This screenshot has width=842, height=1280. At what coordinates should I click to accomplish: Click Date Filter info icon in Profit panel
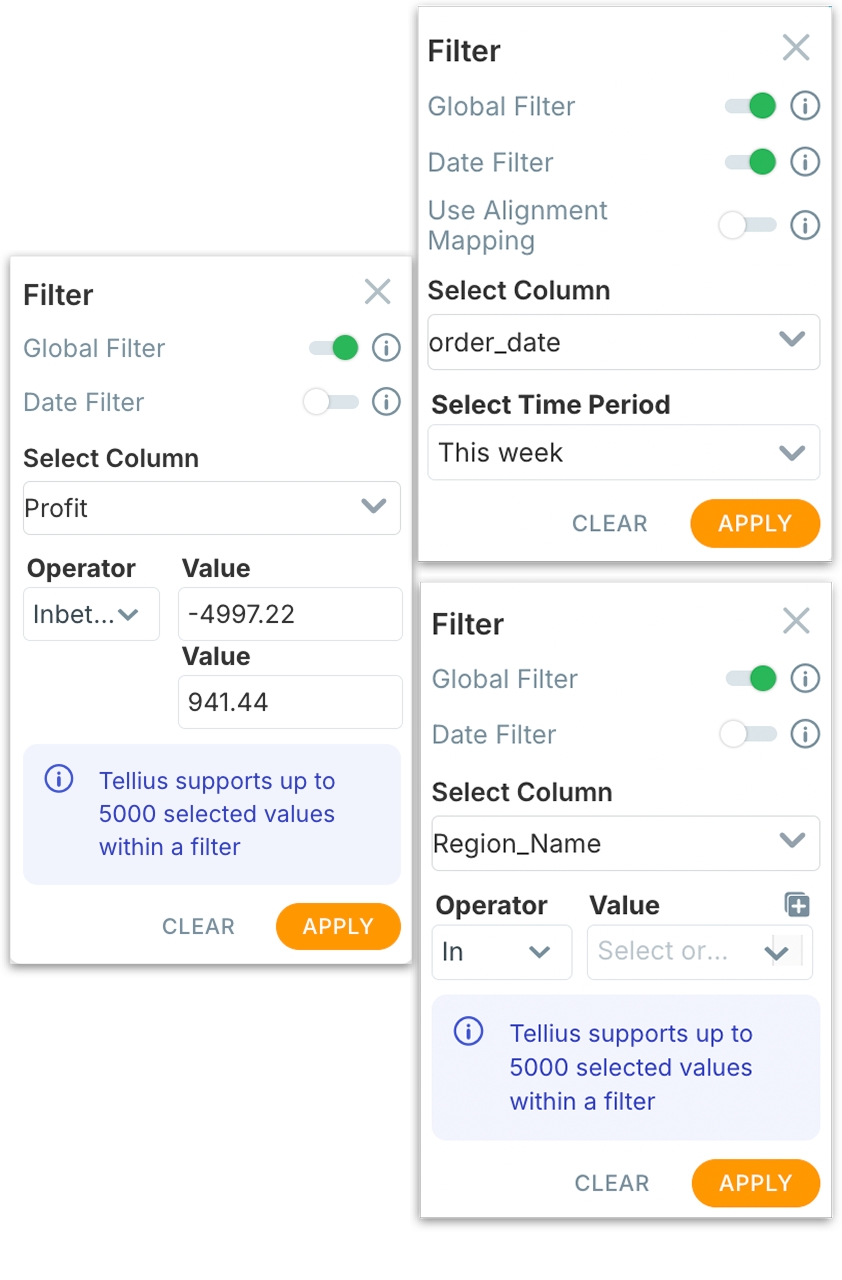[x=386, y=402]
